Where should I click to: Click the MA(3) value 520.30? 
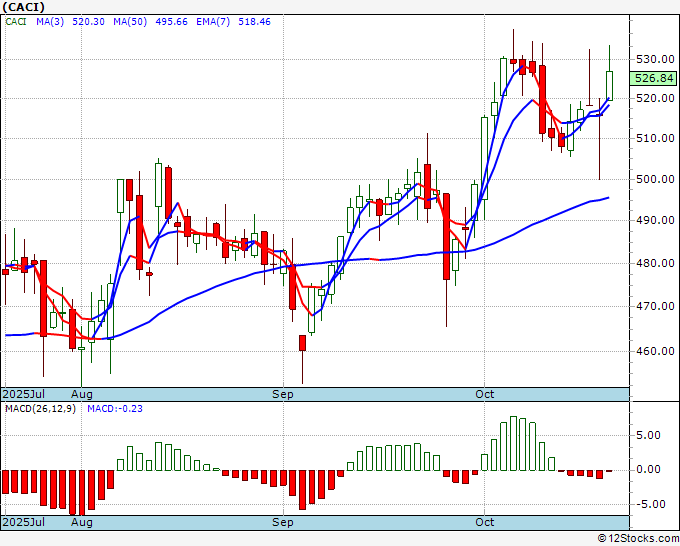(x=88, y=22)
